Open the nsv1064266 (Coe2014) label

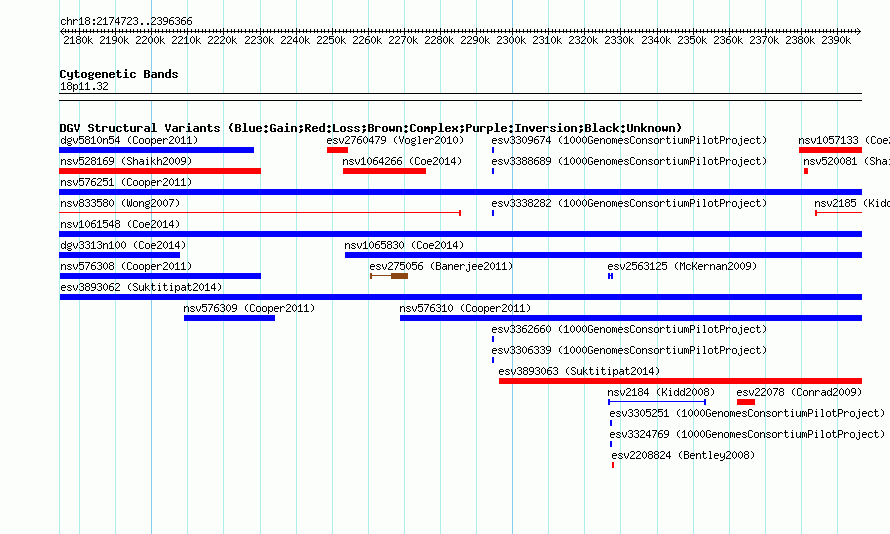402,161
